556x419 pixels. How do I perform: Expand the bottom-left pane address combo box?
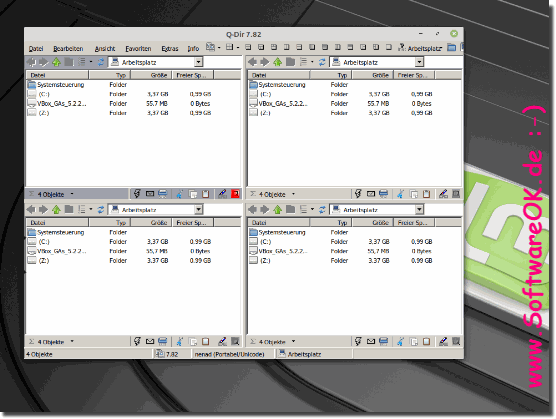pyautogui.click(x=199, y=210)
